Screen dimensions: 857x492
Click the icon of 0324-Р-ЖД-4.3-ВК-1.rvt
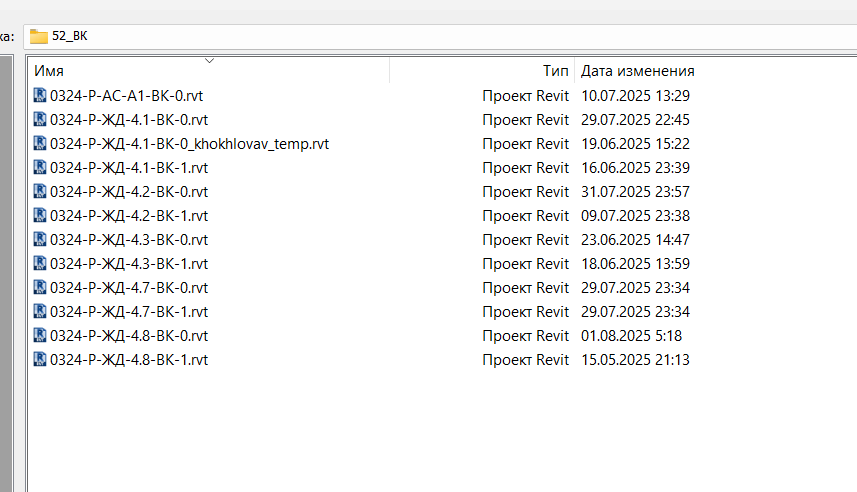pos(40,263)
